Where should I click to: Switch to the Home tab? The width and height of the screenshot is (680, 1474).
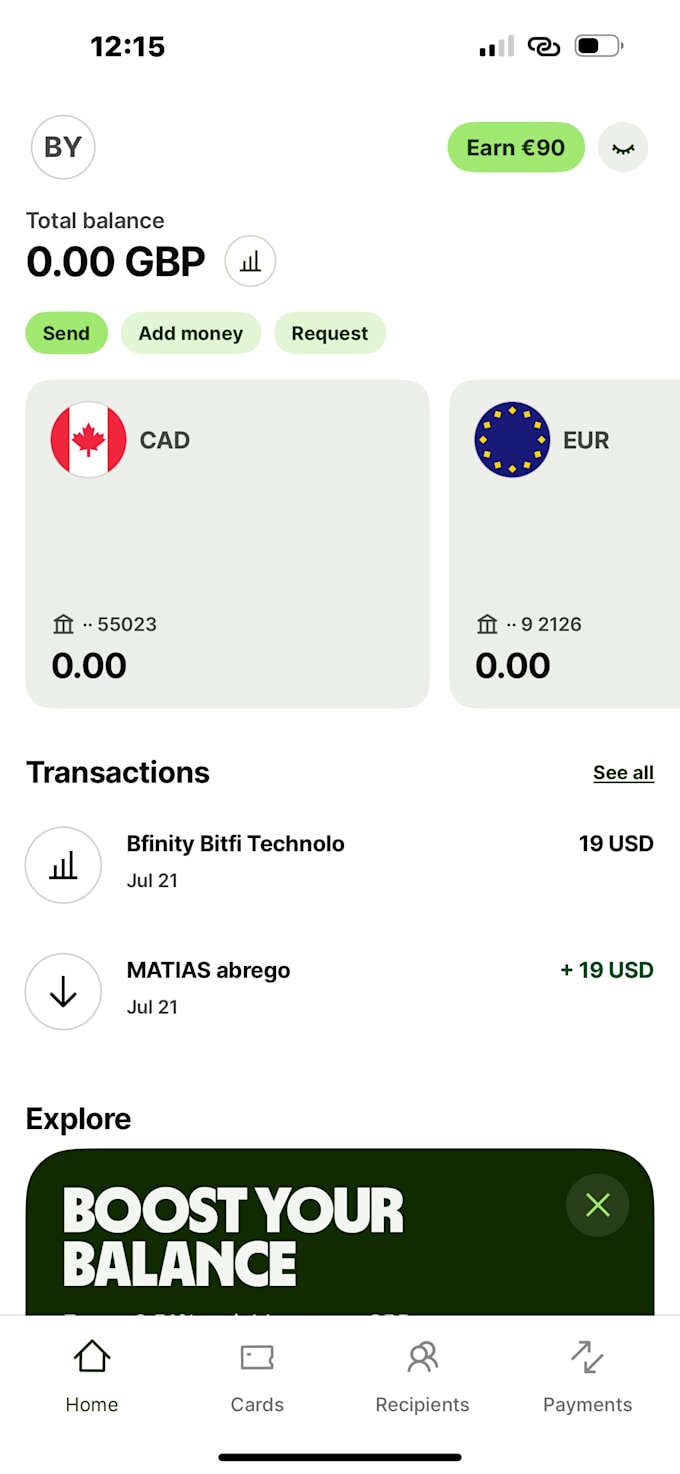tap(91, 1357)
